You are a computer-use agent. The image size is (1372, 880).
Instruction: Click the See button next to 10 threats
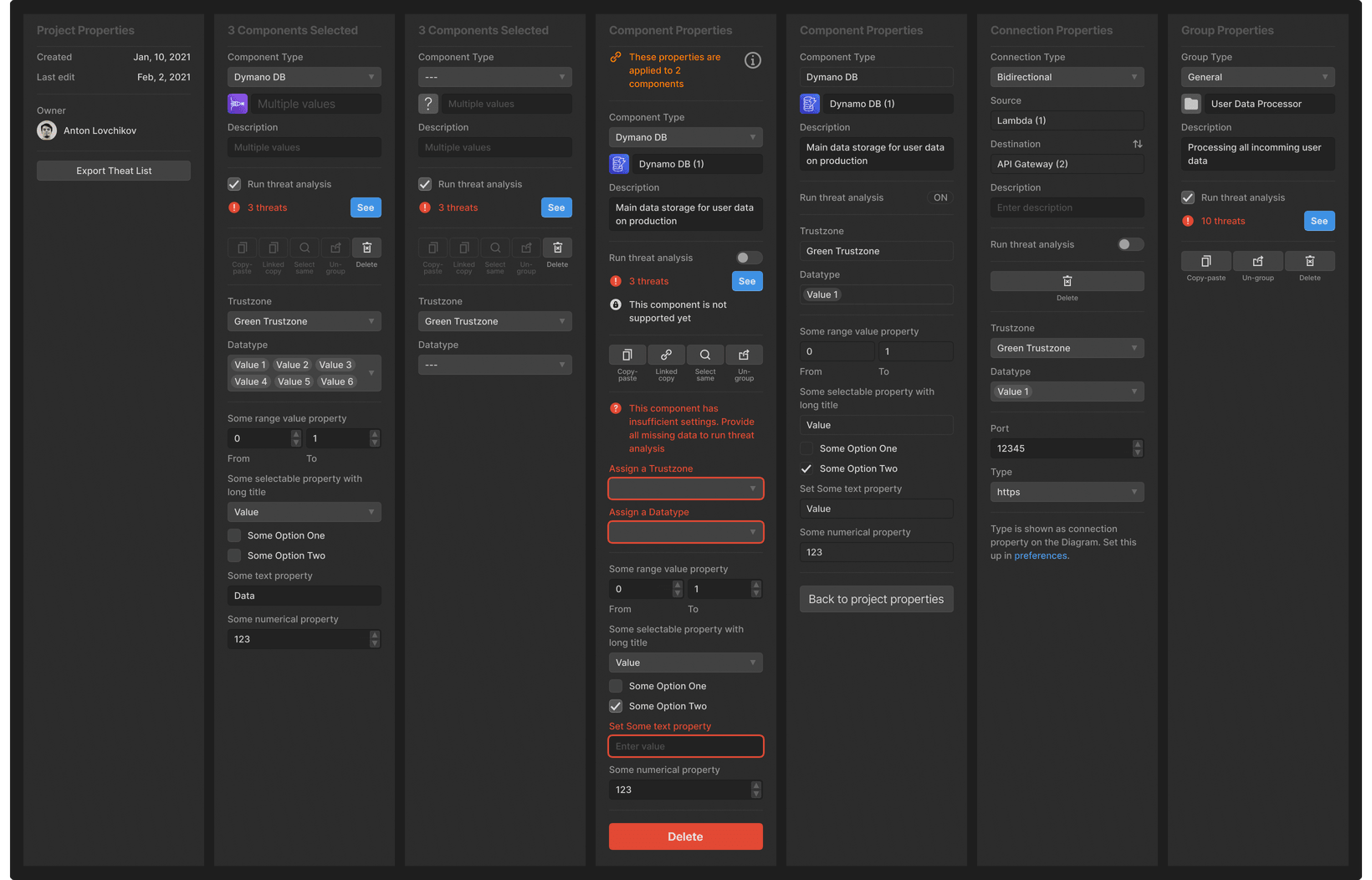tap(1319, 221)
